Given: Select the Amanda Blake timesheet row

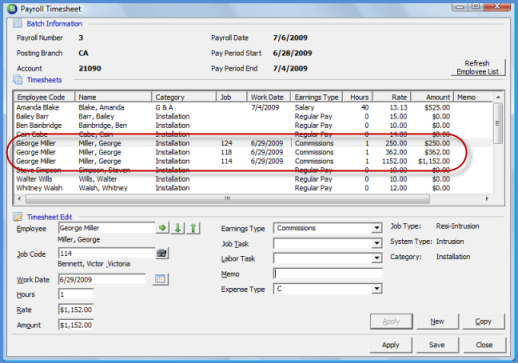Looking at the screenshot, I should (x=253, y=107).
